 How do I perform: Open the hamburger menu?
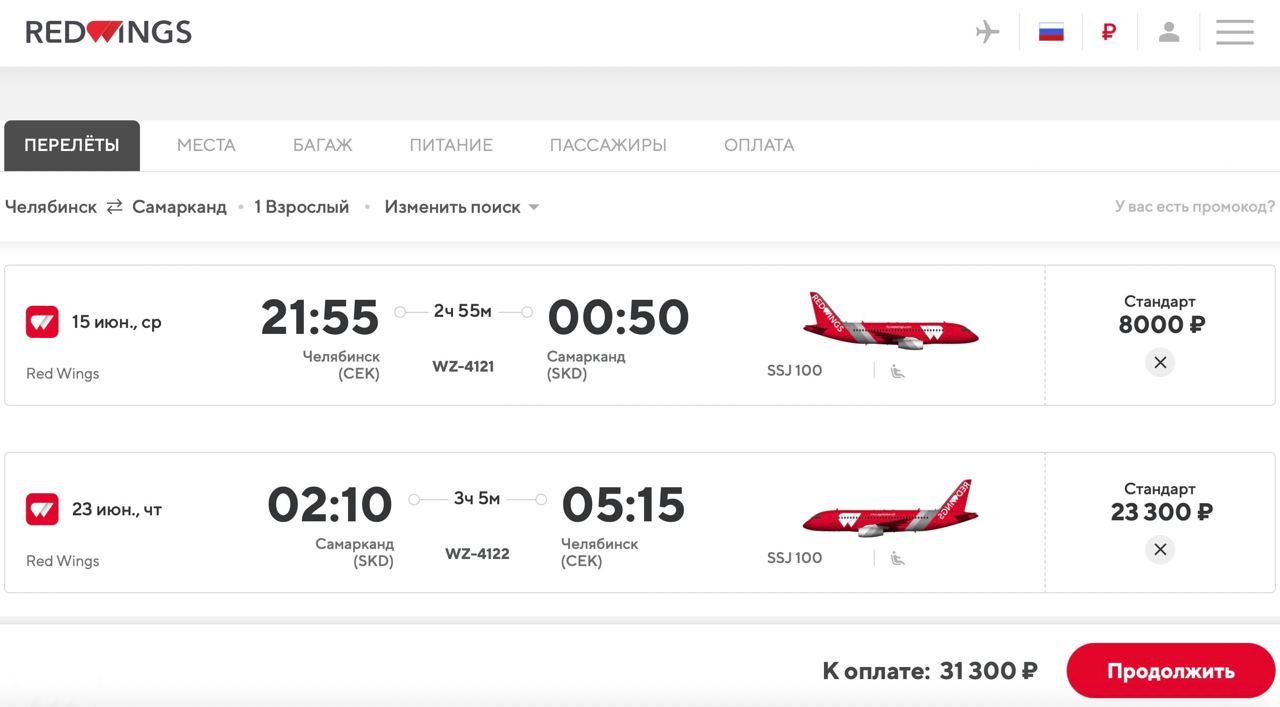[x=1234, y=32]
